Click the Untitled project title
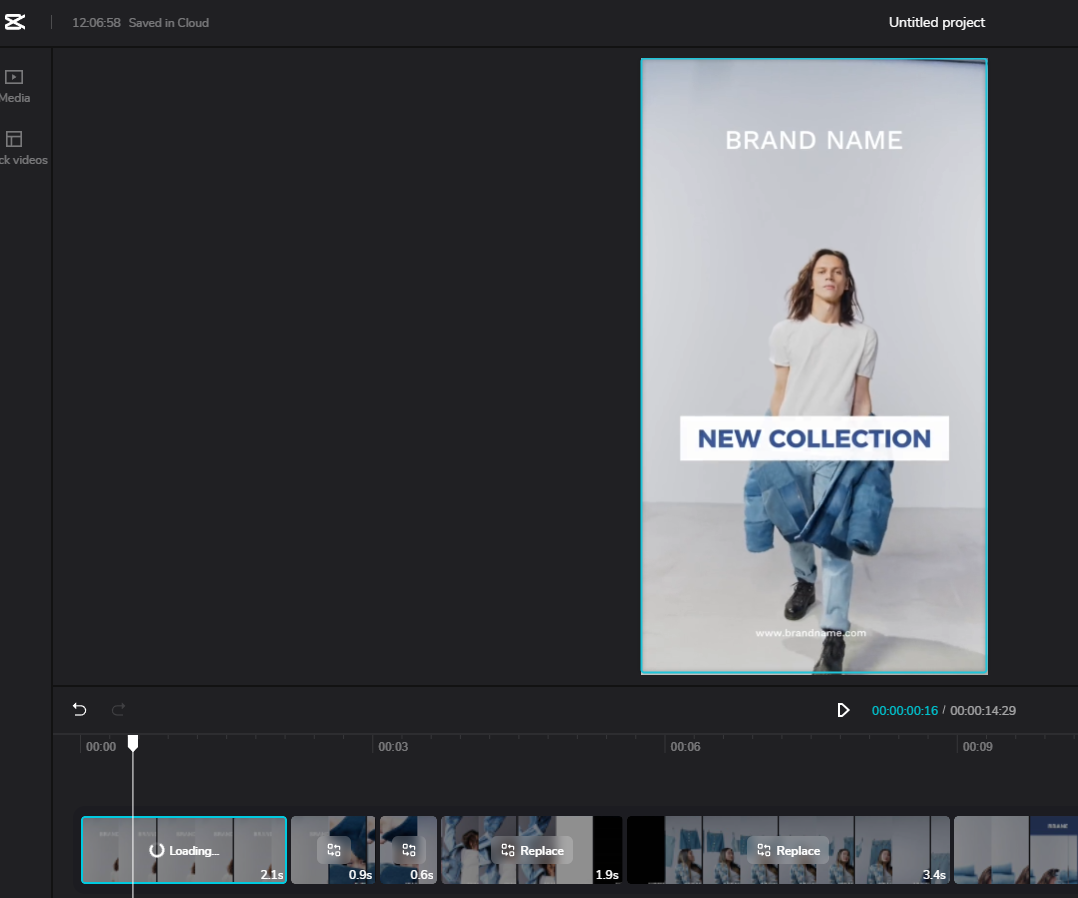1078x898 pixels. click(936, 23)
